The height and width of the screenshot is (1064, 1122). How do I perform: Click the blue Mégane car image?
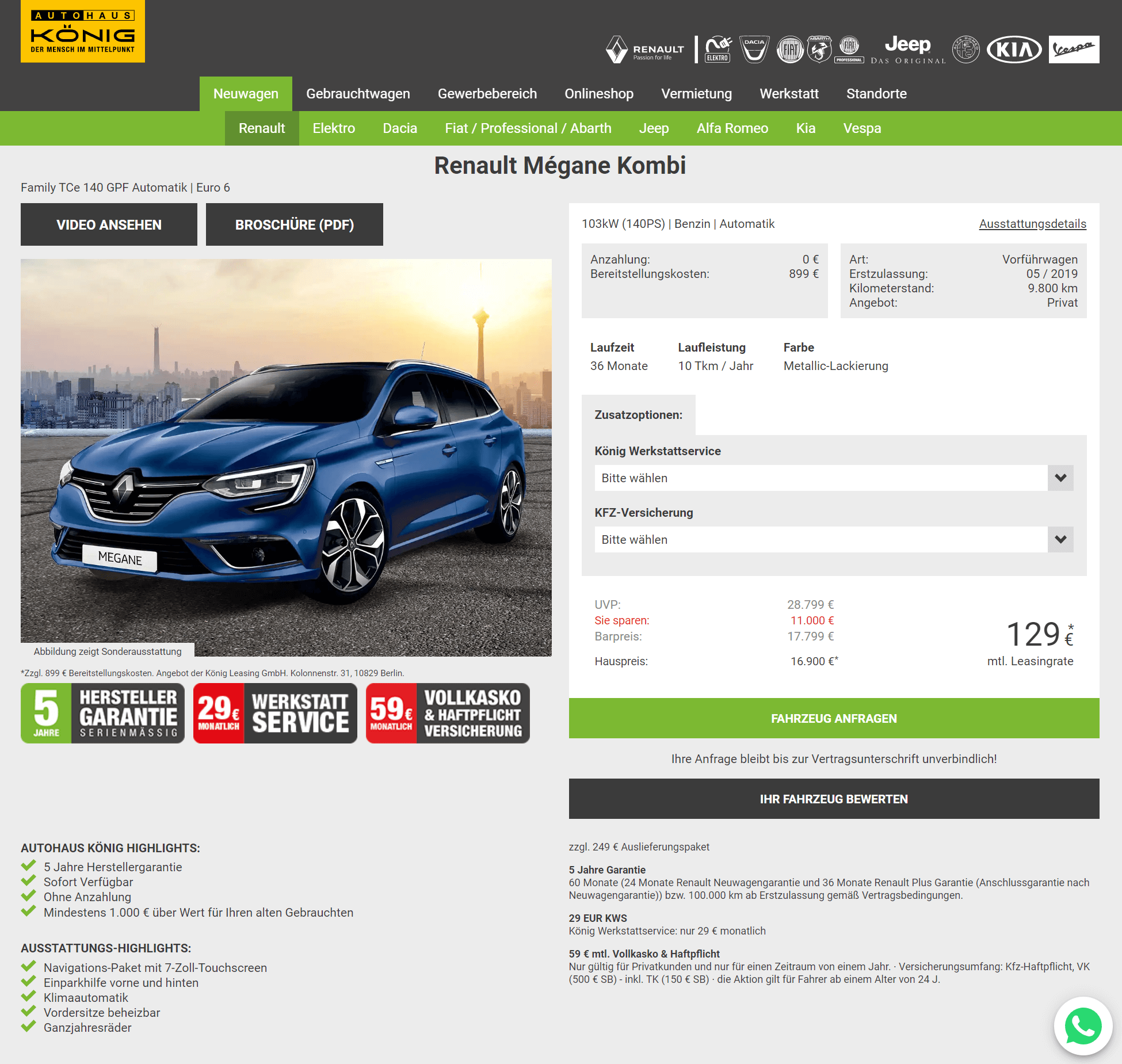point(286,457)
